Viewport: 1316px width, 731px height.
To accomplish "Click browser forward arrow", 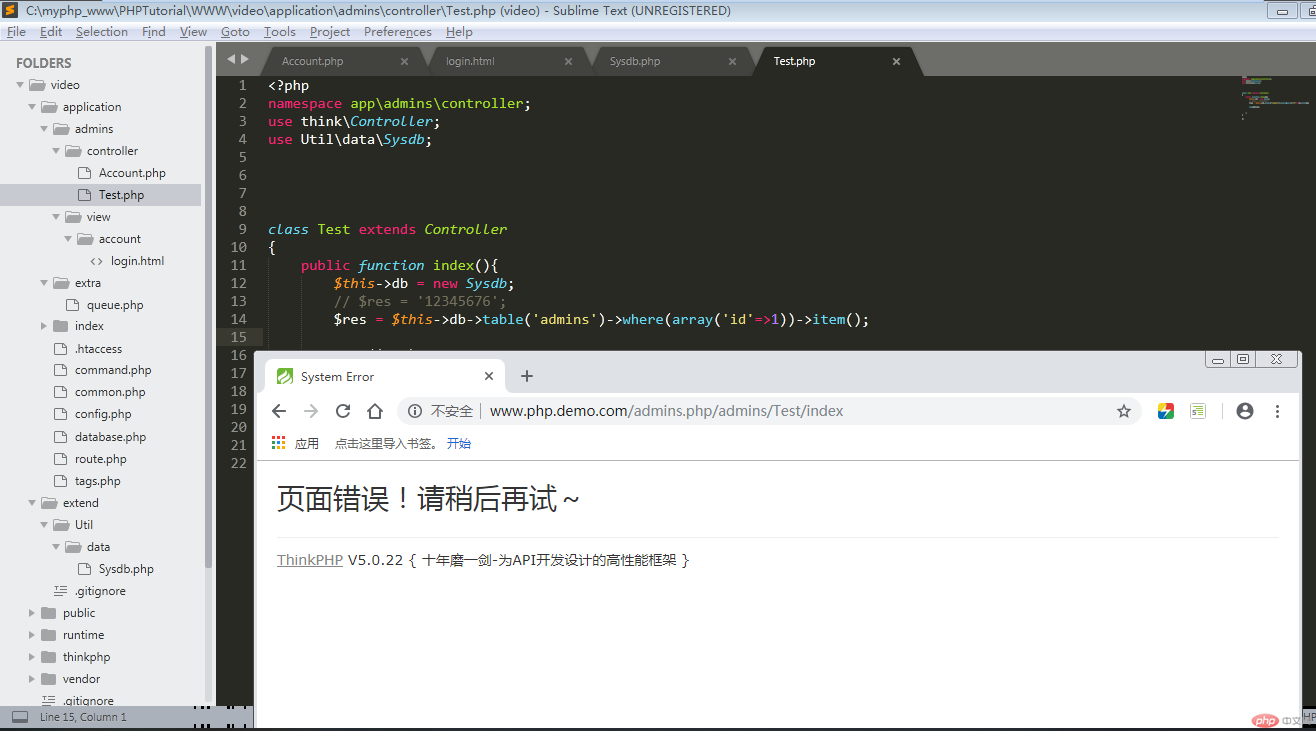I will tap(311, 411).
